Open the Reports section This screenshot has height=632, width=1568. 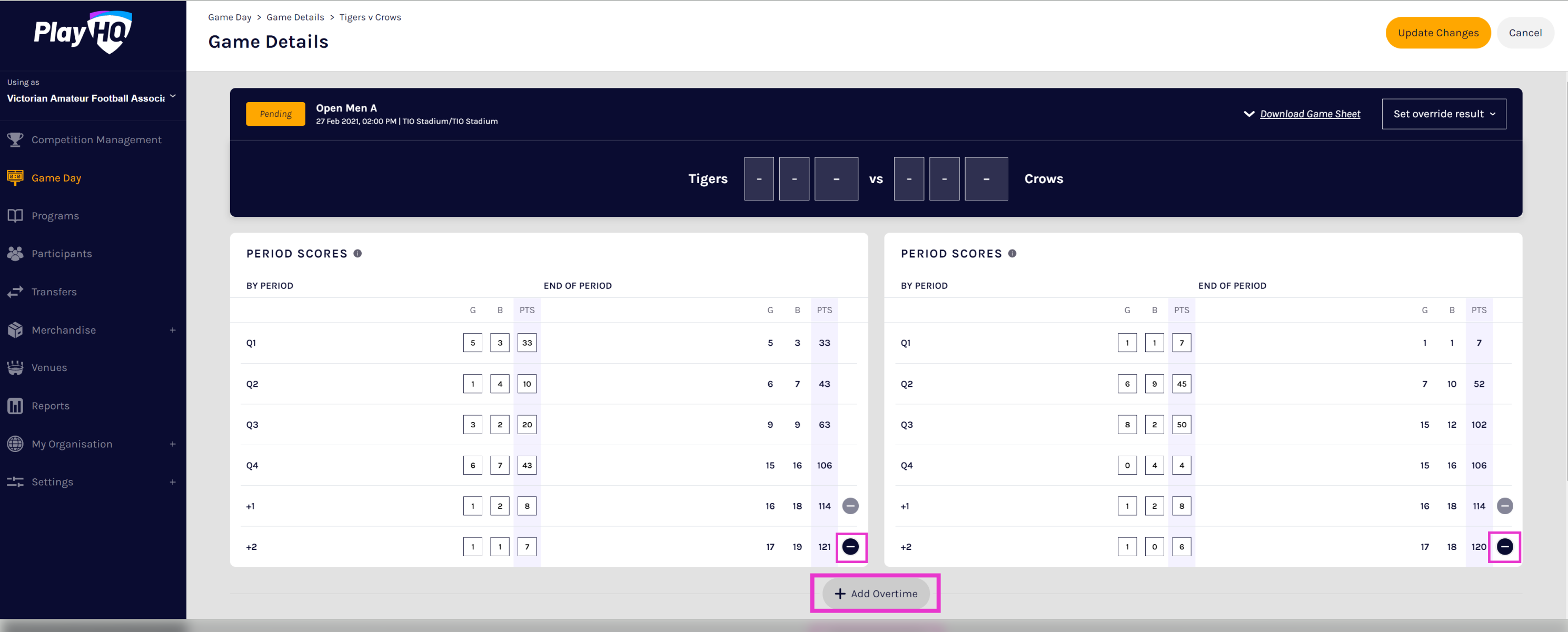click(x=50, y=406)
